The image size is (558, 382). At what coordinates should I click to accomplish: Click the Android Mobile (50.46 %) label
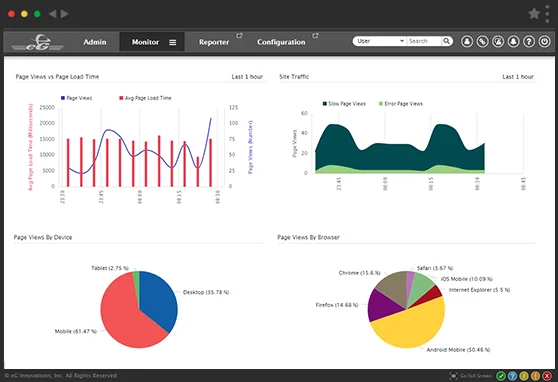click(x=458, y=350)
